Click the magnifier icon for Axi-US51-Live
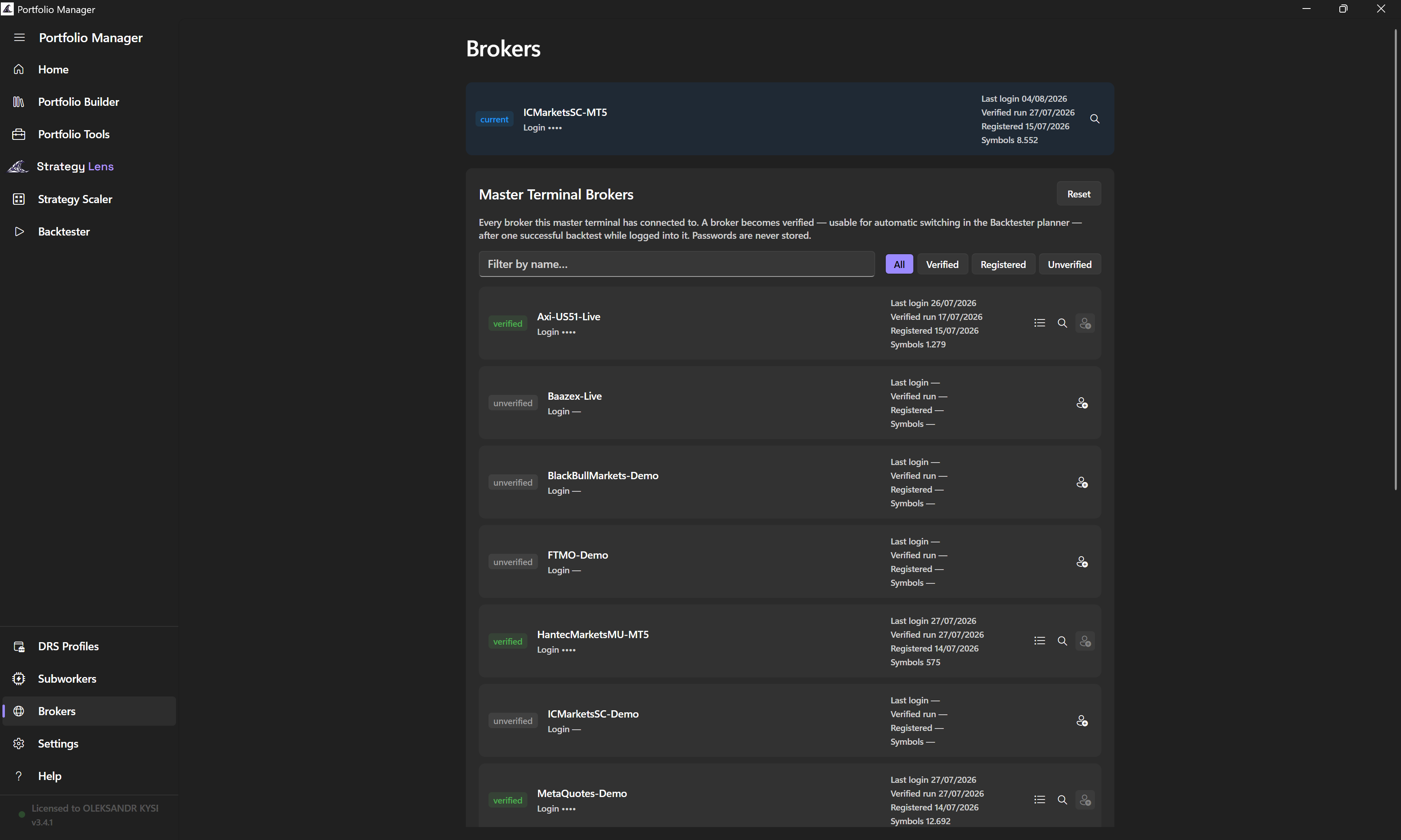Screen dimensions: 1401x840 click(x=1063, y=323)
